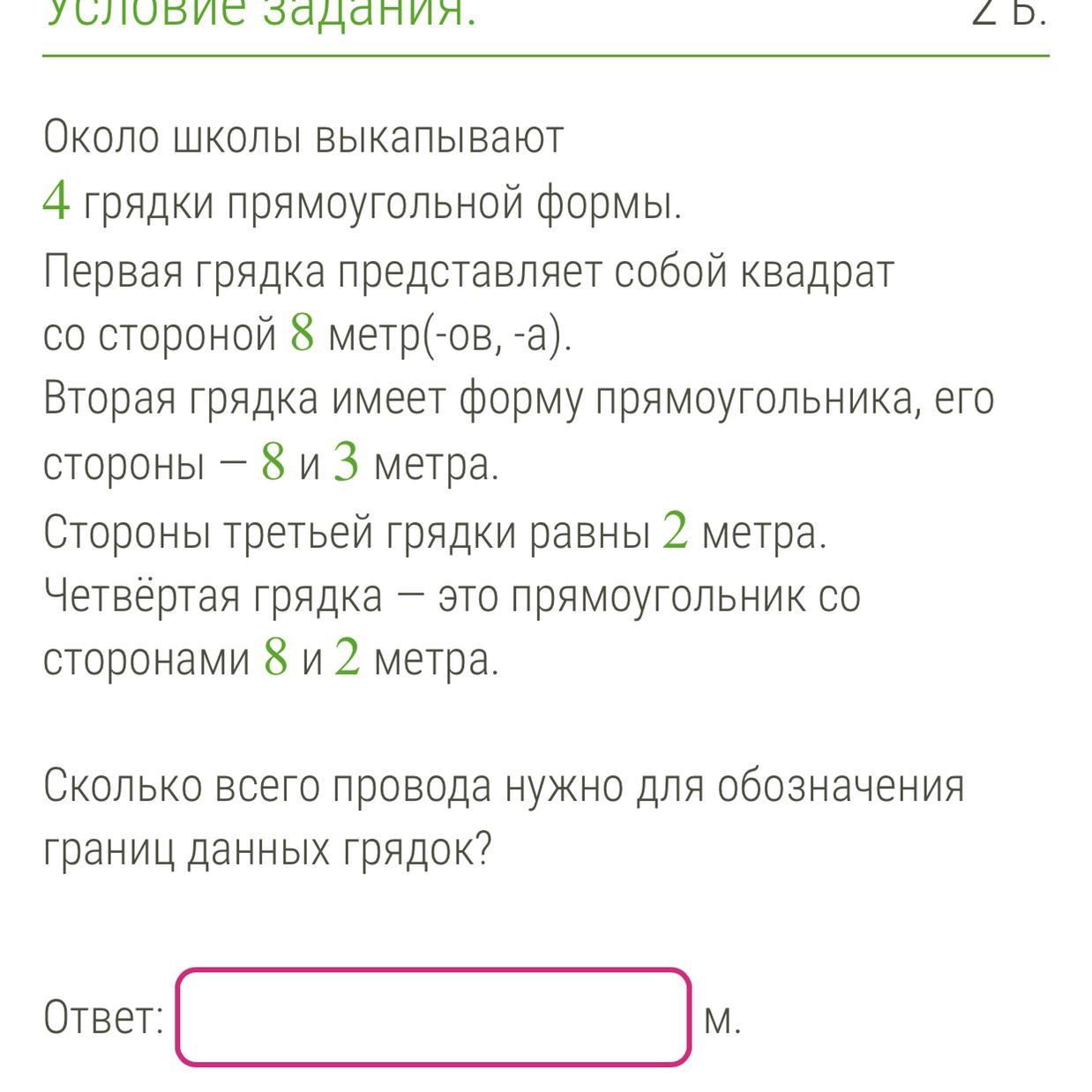Screen dimensions: 1092x1092
Task: Click the line 'Первая грядка представляет собой квадрат'
Action: pos(469,272)
